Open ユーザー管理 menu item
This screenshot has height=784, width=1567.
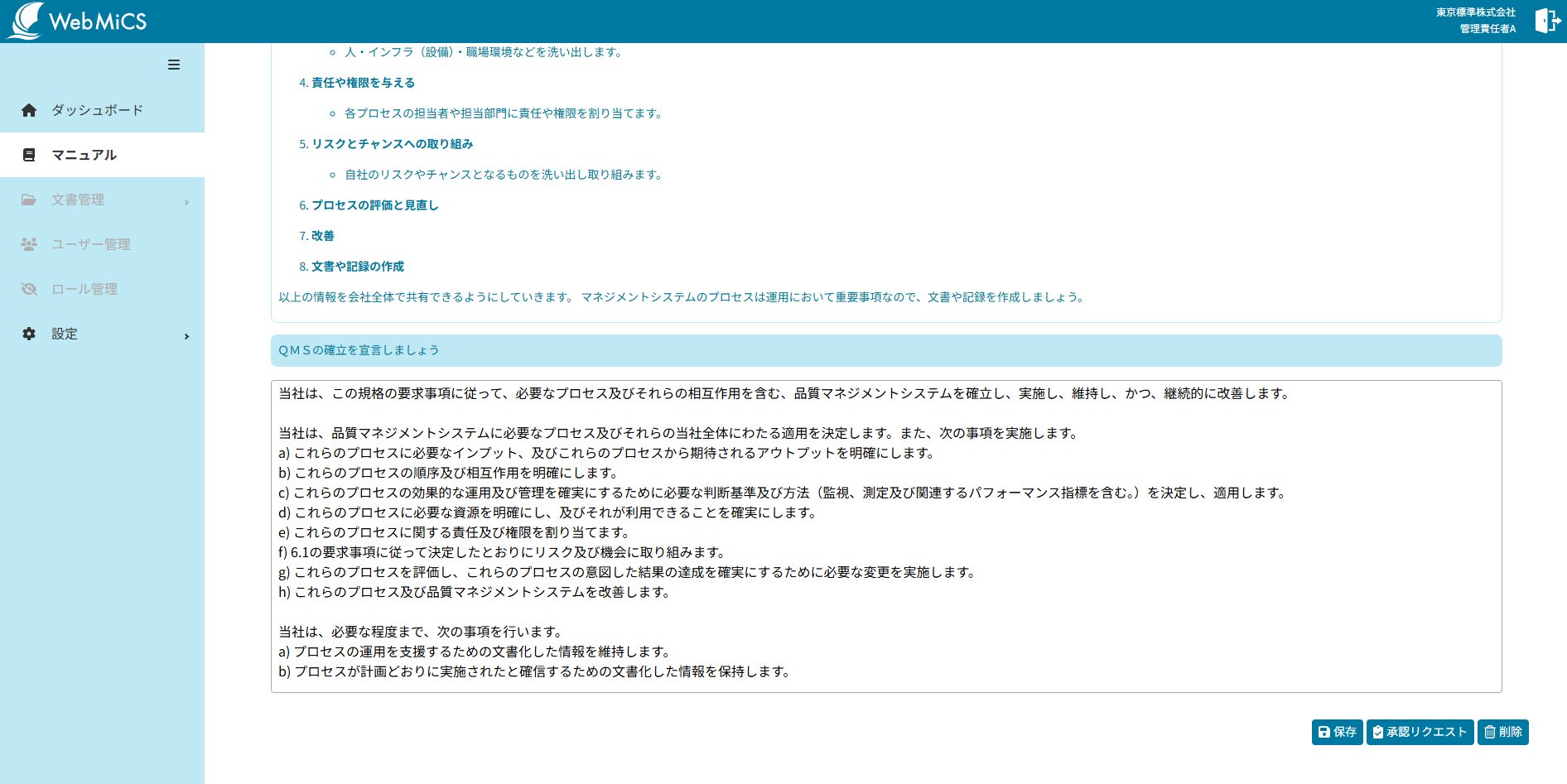[x=90, y=244]
